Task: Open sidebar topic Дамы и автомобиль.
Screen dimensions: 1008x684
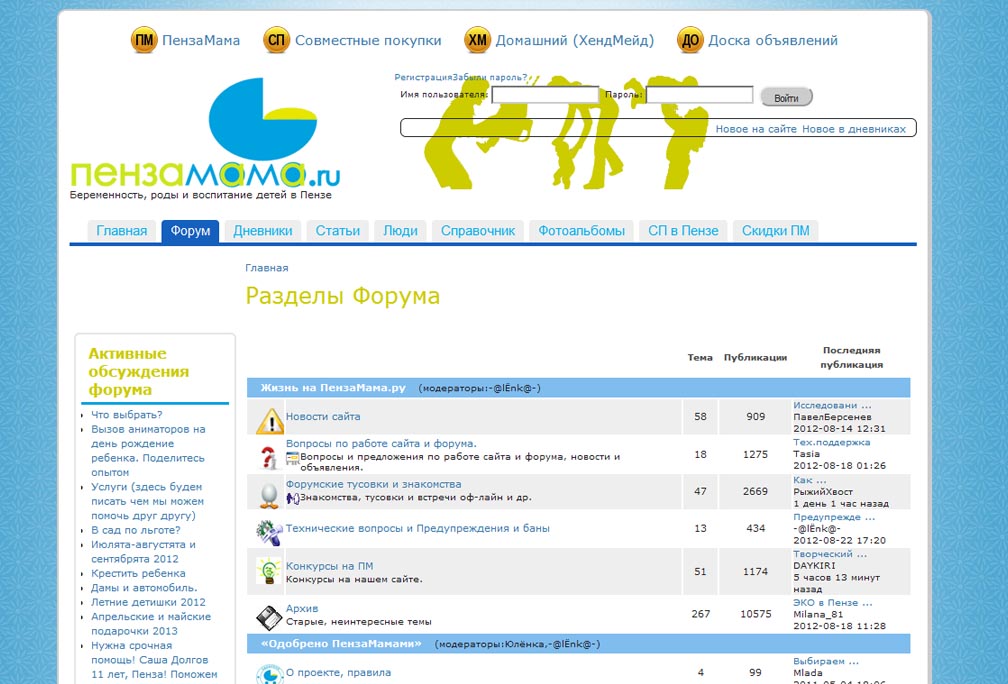Action: click(x=144, y=588)
